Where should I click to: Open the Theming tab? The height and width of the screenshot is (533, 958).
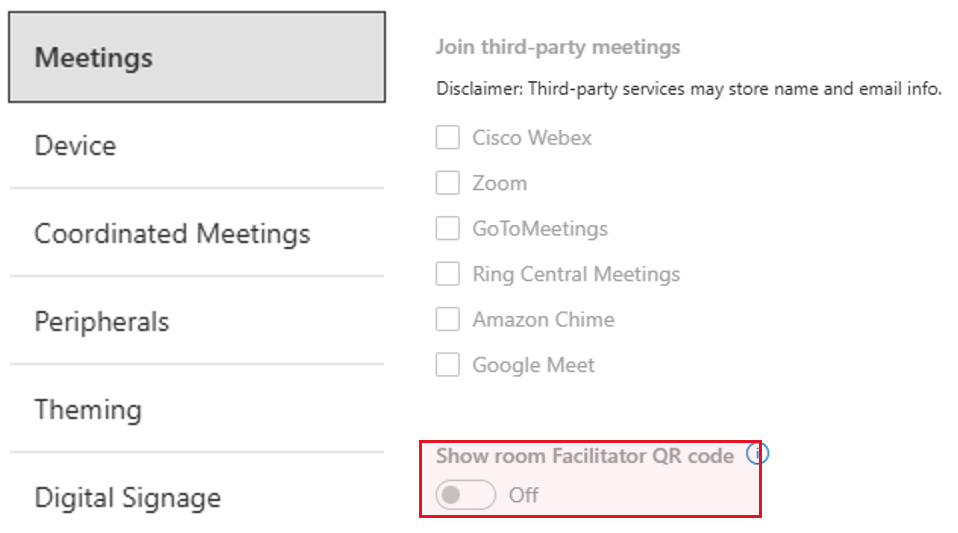point(196,410)
